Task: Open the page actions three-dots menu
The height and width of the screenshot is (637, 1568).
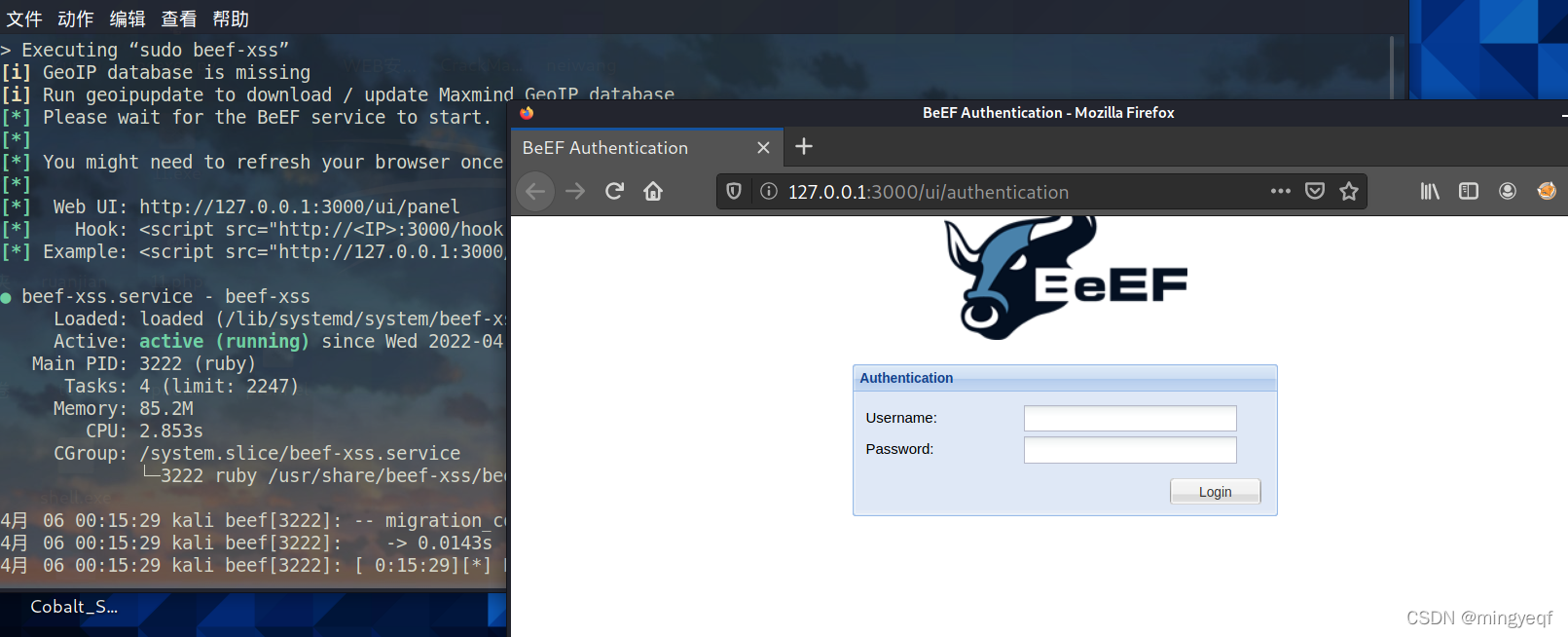Action: tap(1281, 191)
